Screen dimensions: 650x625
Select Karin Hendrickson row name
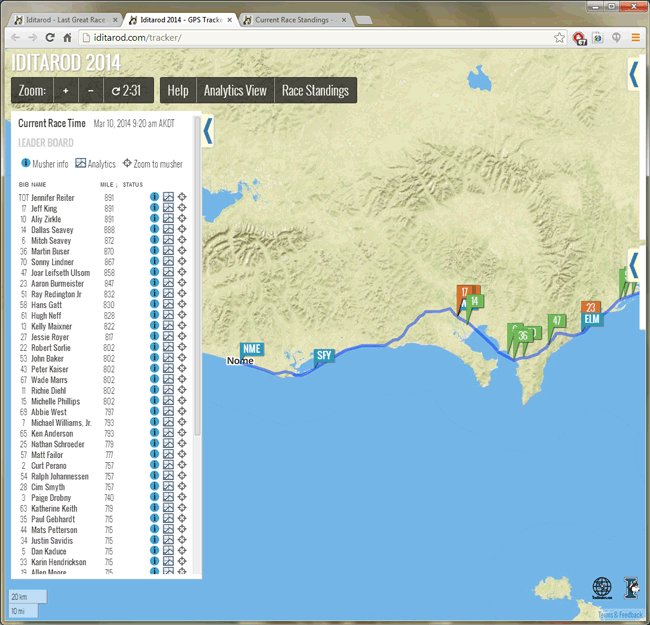[58, 562]
